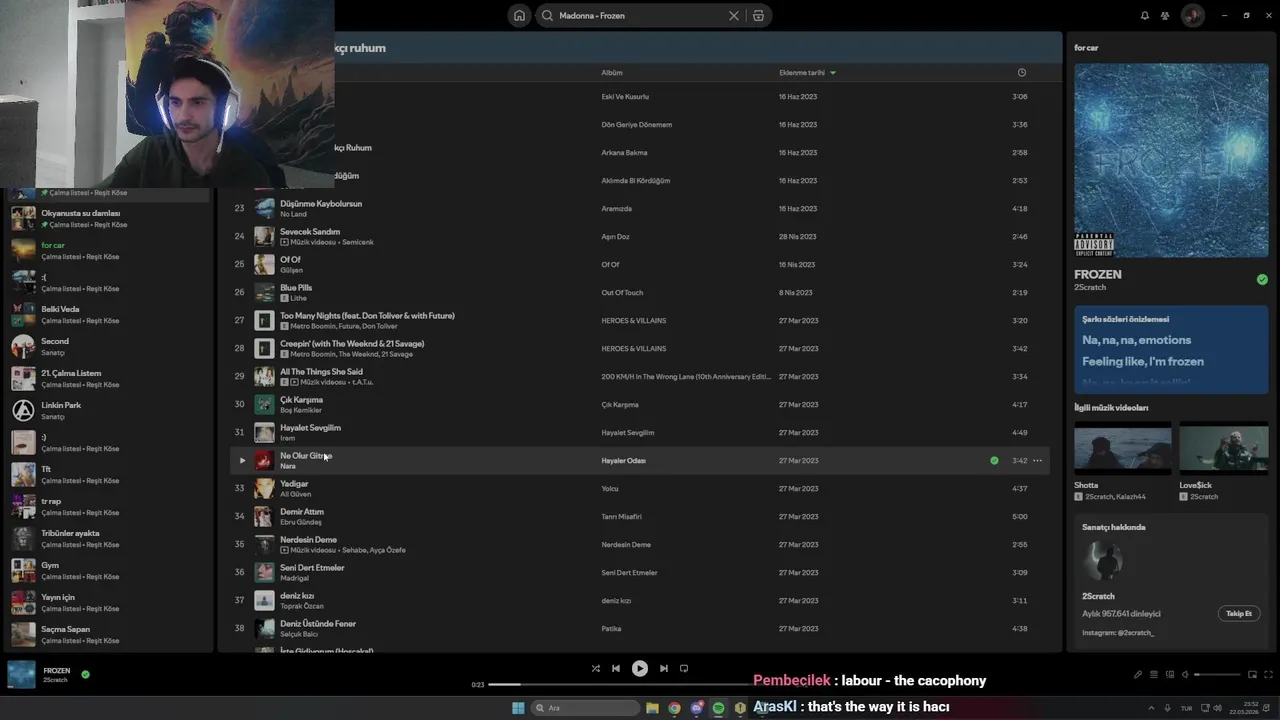Toggle shuffle in player bar
1280x720 pixels.
(595, 668)
